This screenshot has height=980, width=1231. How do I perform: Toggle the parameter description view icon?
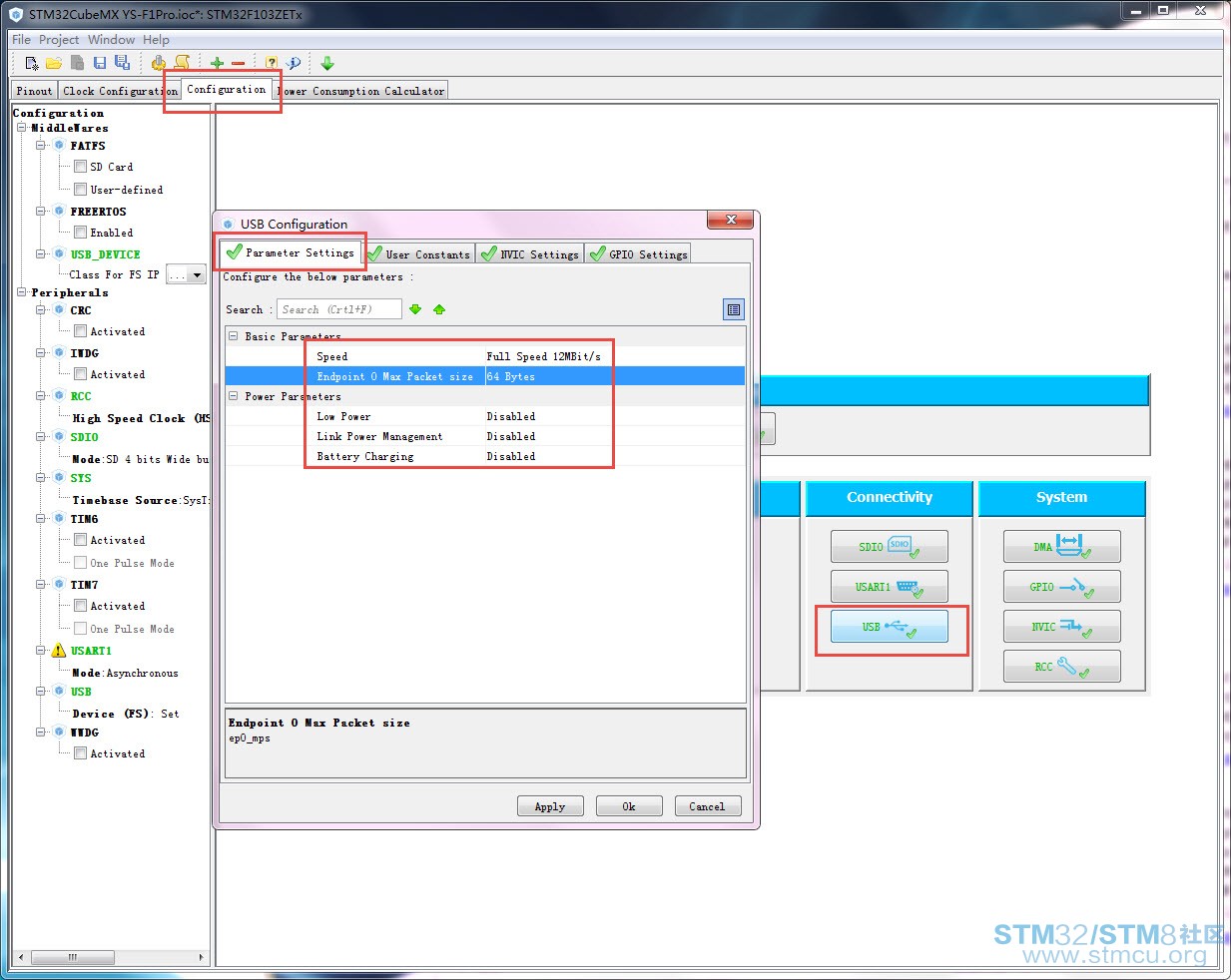(x=734, y=310)
